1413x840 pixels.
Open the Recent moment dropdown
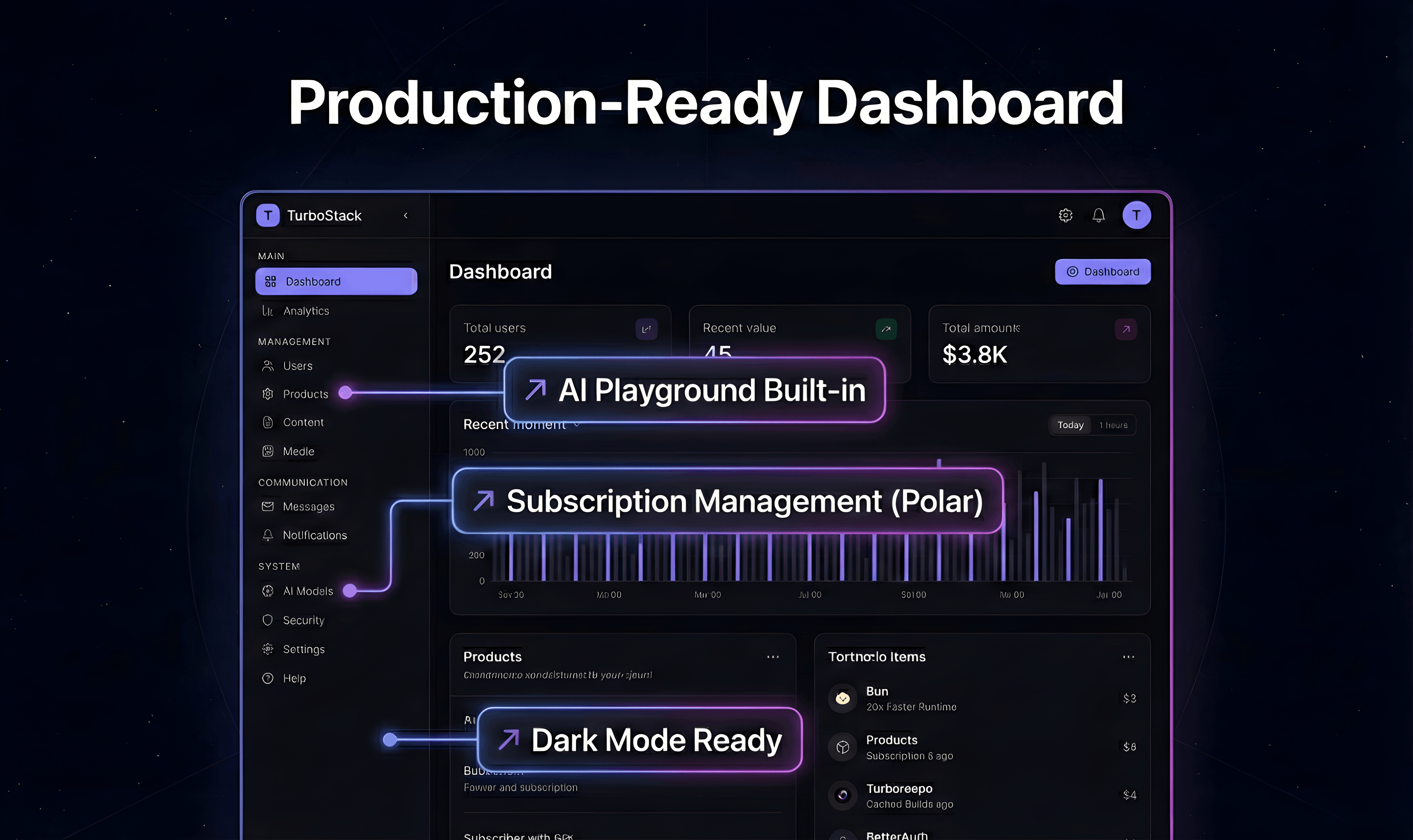(577, 424)
